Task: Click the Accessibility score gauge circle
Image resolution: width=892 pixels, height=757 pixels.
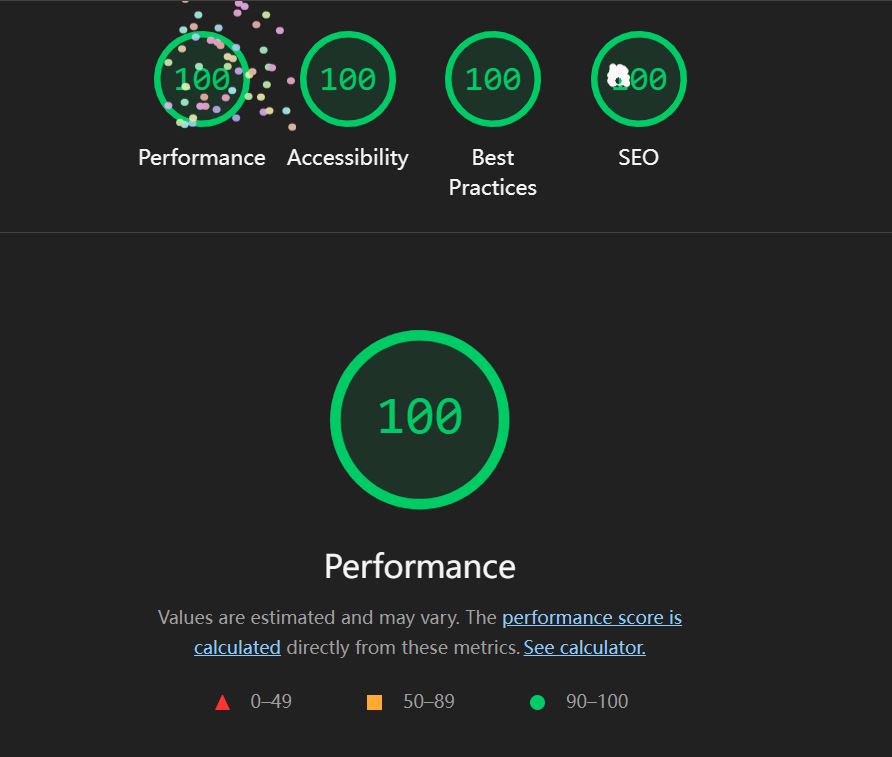Action: pos(348,79)
